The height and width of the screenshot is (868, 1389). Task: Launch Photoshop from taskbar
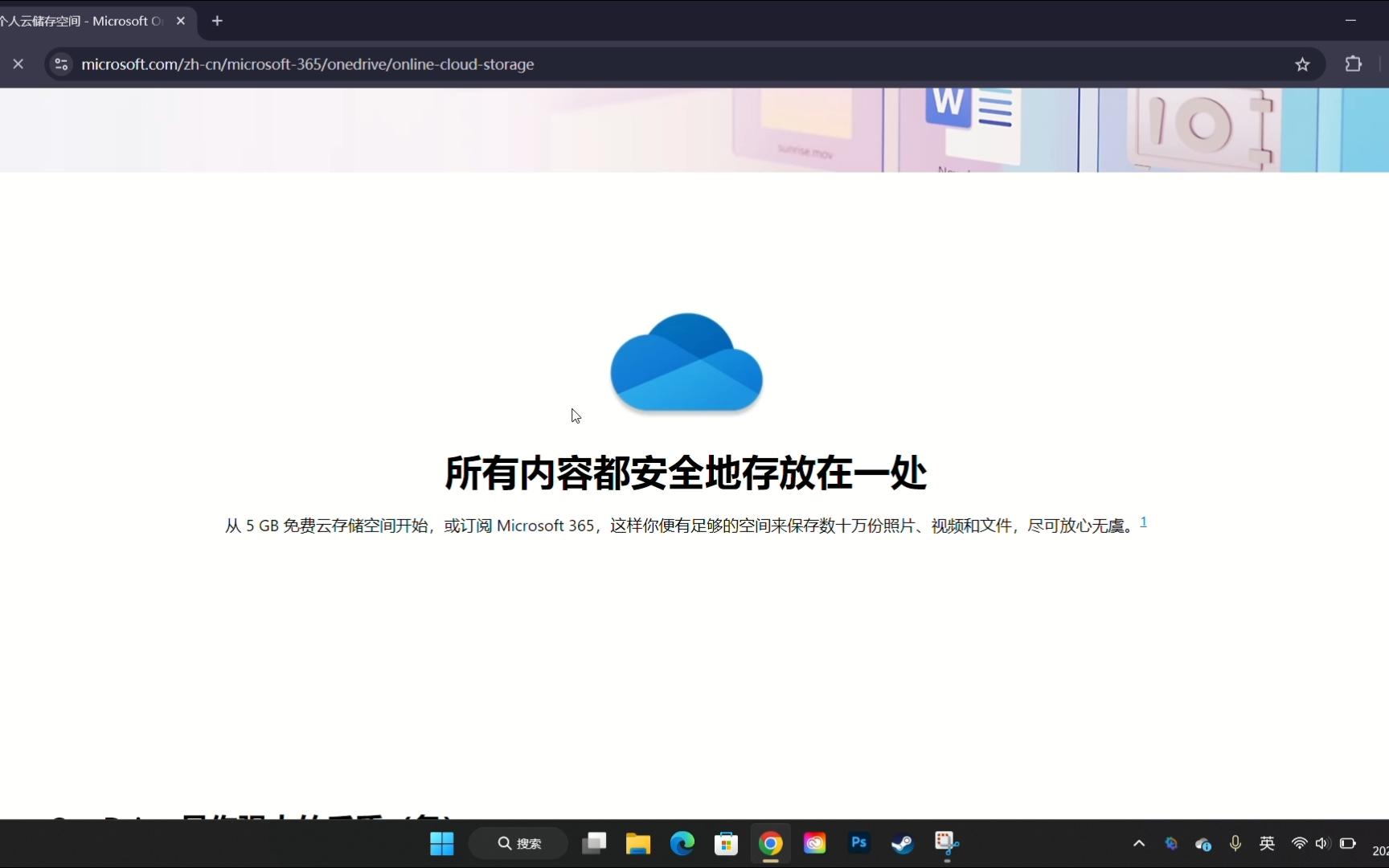tap(858, 842)
